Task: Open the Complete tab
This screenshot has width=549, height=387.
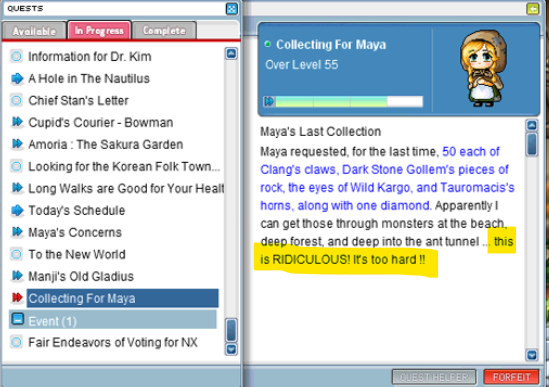Action: pyautogui.click(x=164, y=31)
